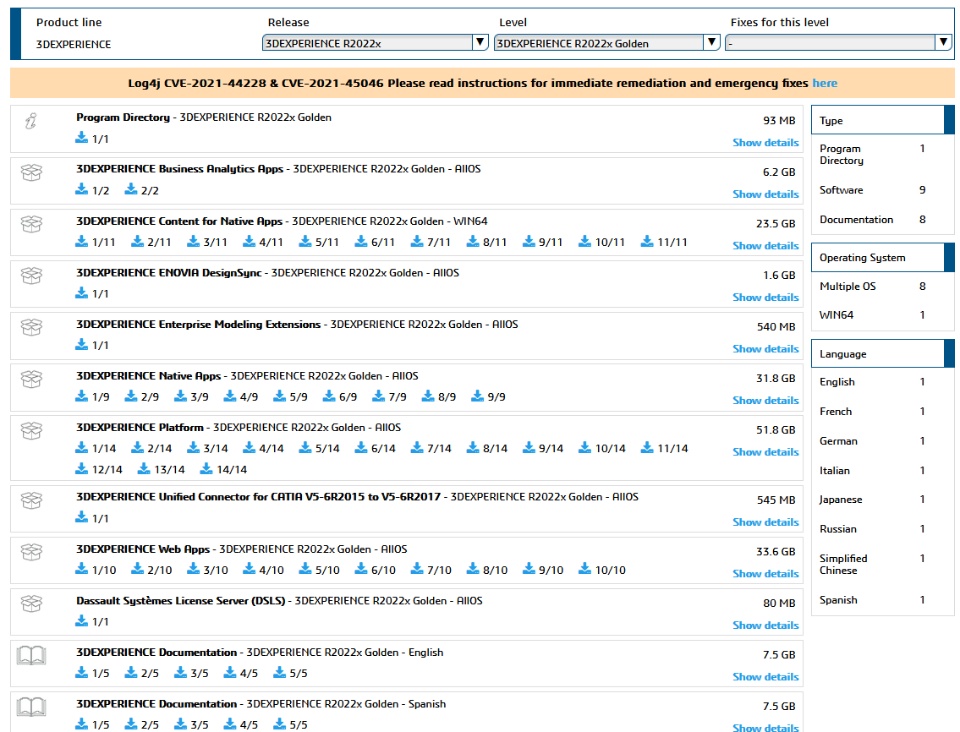Download Platform part 12/14
The width and height of the screenshot is (960, 732).
(x=99, y=469)
